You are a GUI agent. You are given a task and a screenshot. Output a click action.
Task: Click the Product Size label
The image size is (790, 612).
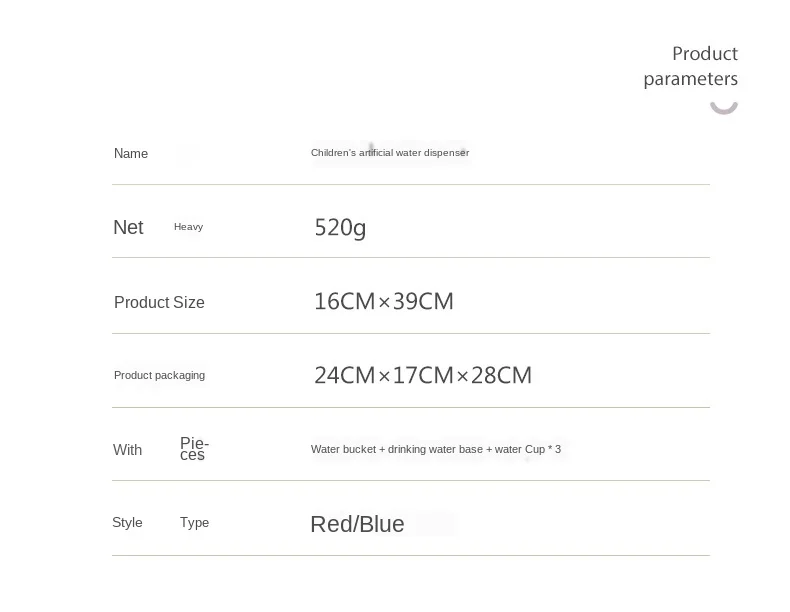click(x=159, y=302)
